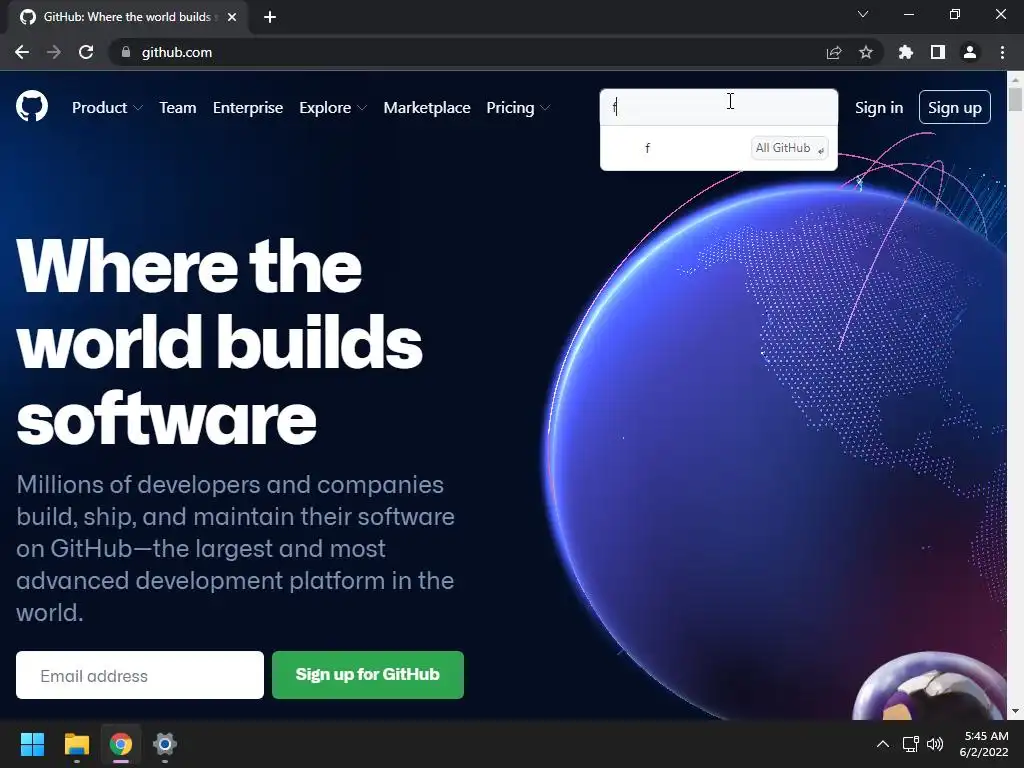Open the Windows Start menu
1024x768 pixels.
point(32,744)
